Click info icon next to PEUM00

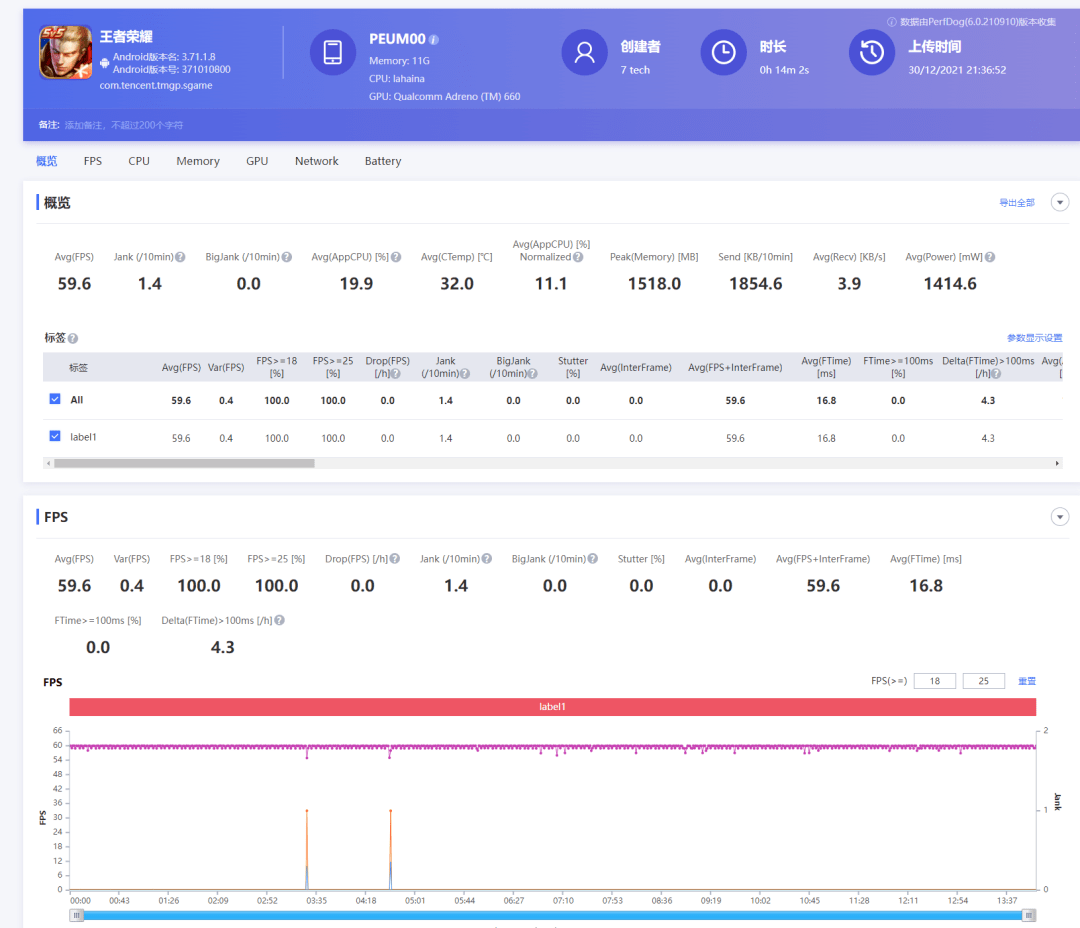click(434, 40)
